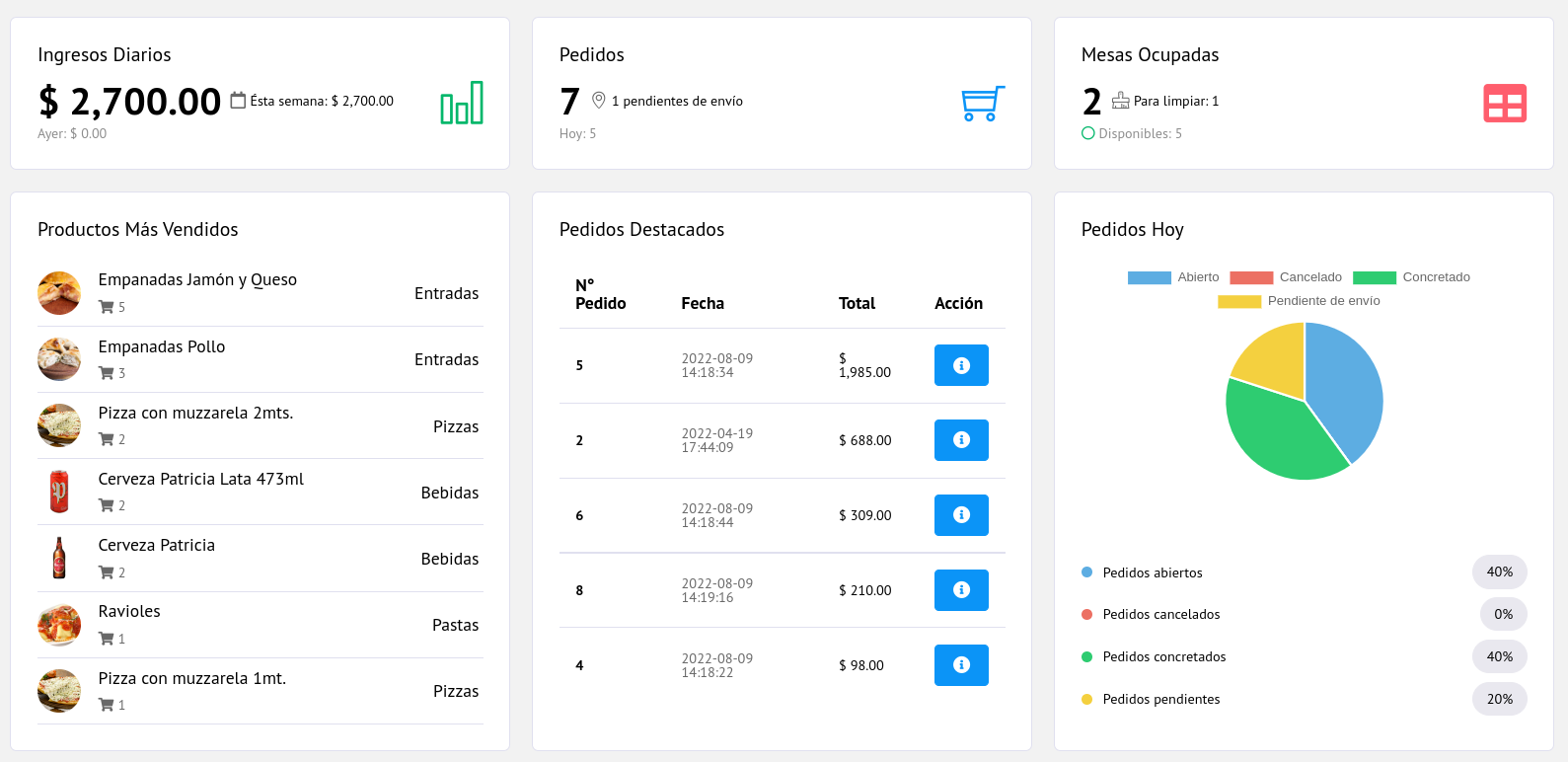The image size is (1568, 762).
Task: Select the Ravioles product row
Action: pos(261,625)
